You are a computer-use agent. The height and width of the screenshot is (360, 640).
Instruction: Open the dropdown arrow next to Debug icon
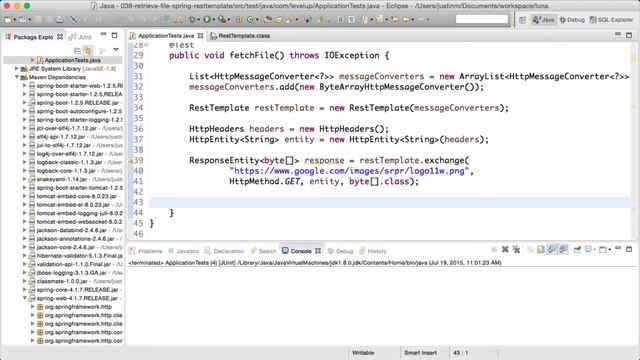point(198,20)
